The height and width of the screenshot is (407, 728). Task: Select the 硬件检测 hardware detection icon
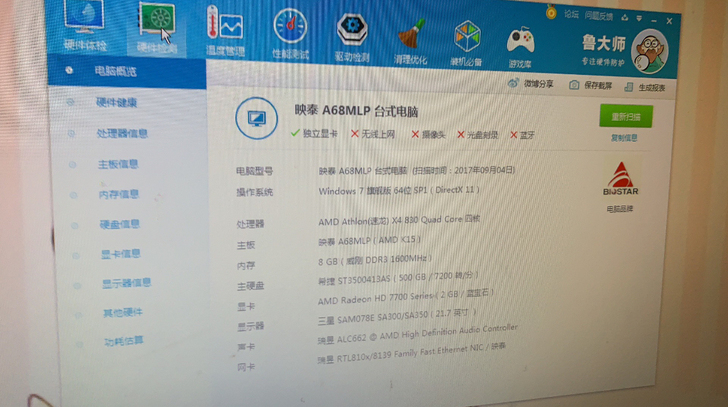tap(156, 27)
